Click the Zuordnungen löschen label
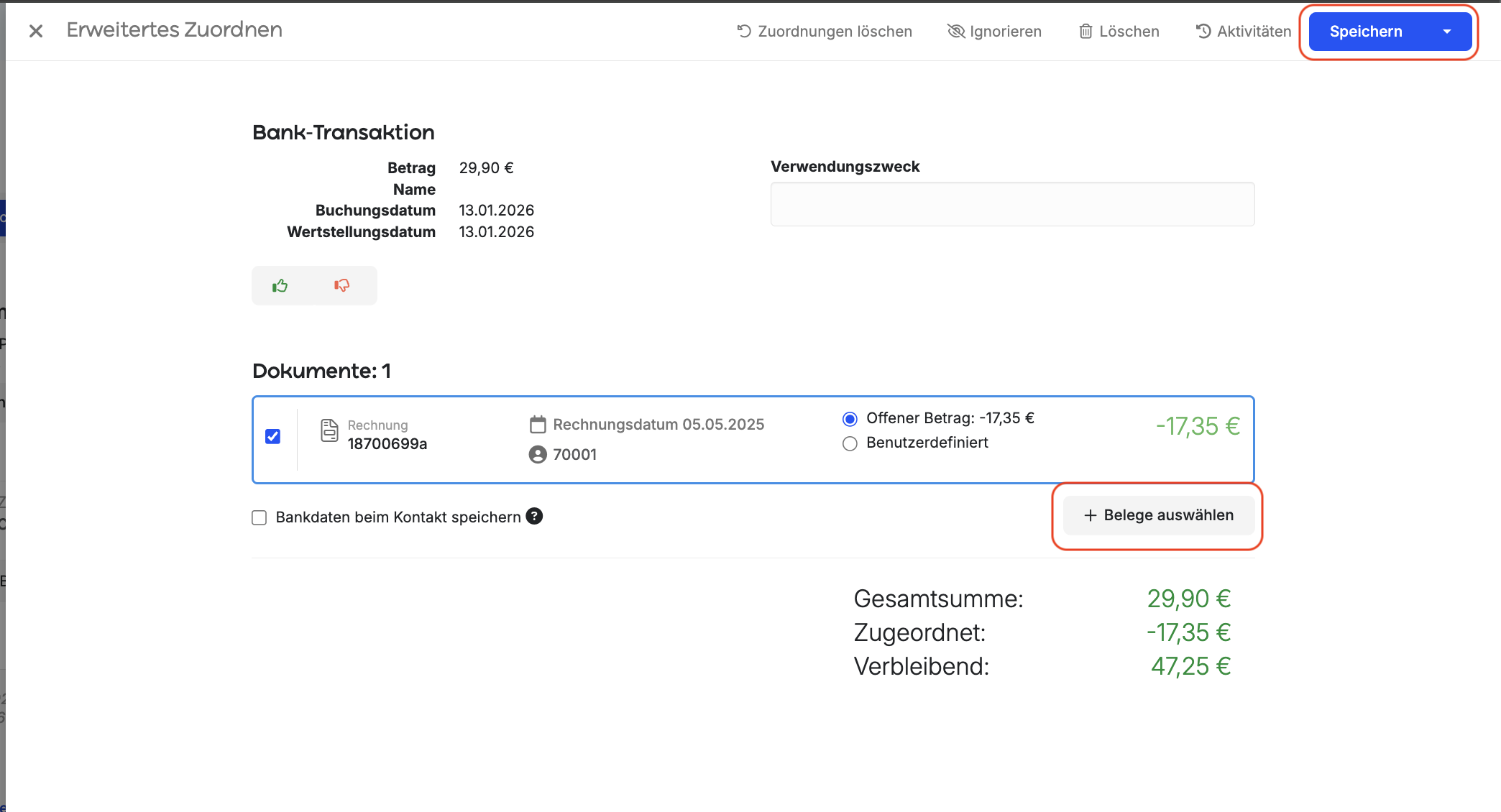This screenshot has width=1501, height=812. coord(835,32)
